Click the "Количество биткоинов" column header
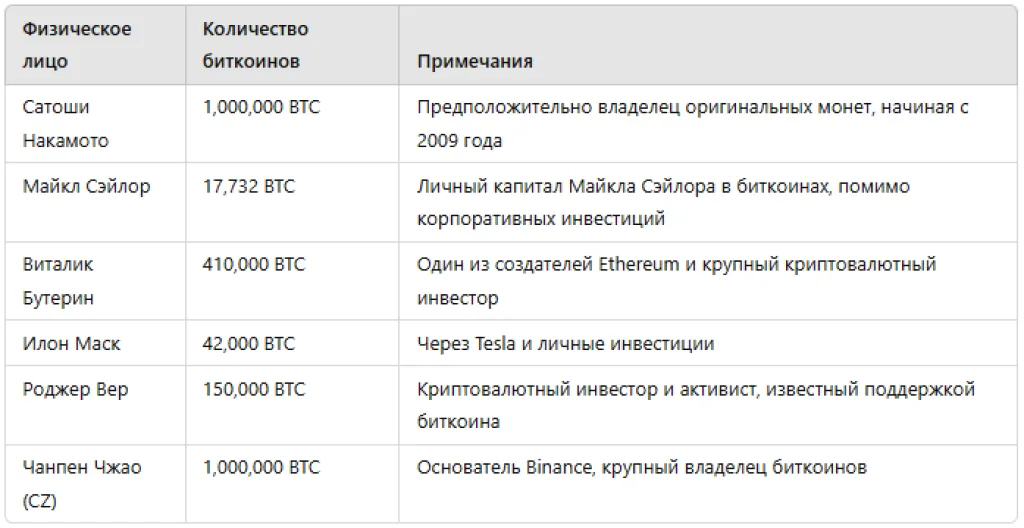Image resolution: width=1024 pixels, height=528 pixels. tap(255, 45)
